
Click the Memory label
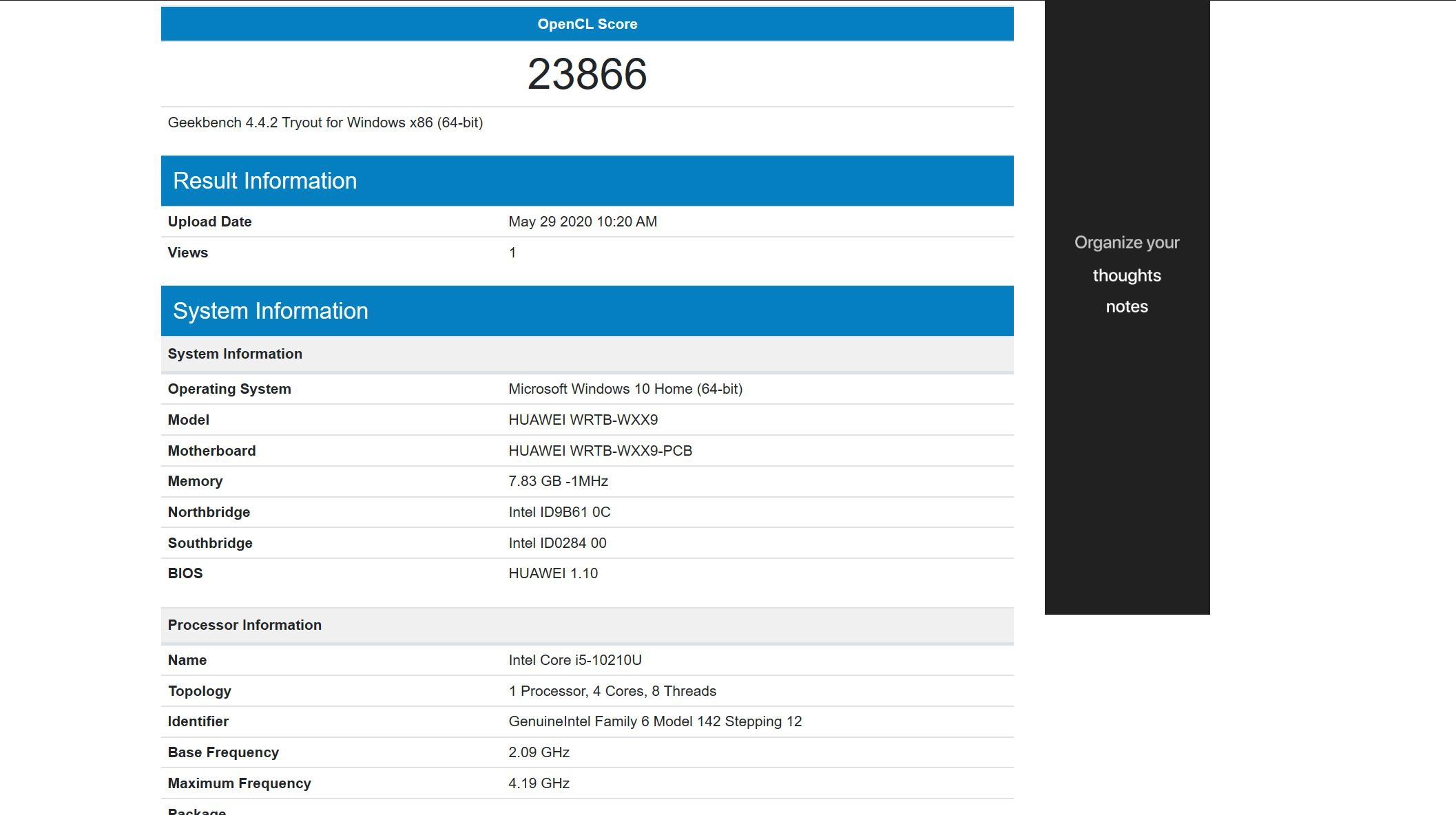click(x=195, y=481)
